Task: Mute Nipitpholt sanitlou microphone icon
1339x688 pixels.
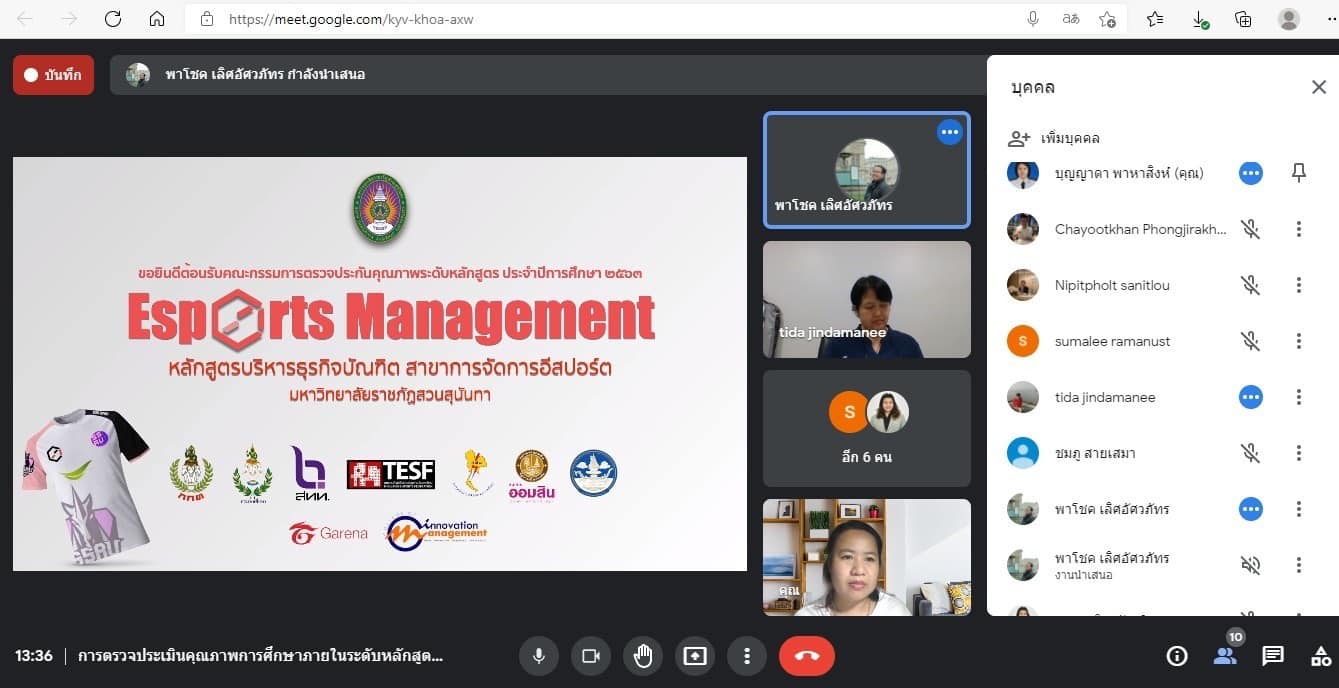Action: click(1250, 285)
